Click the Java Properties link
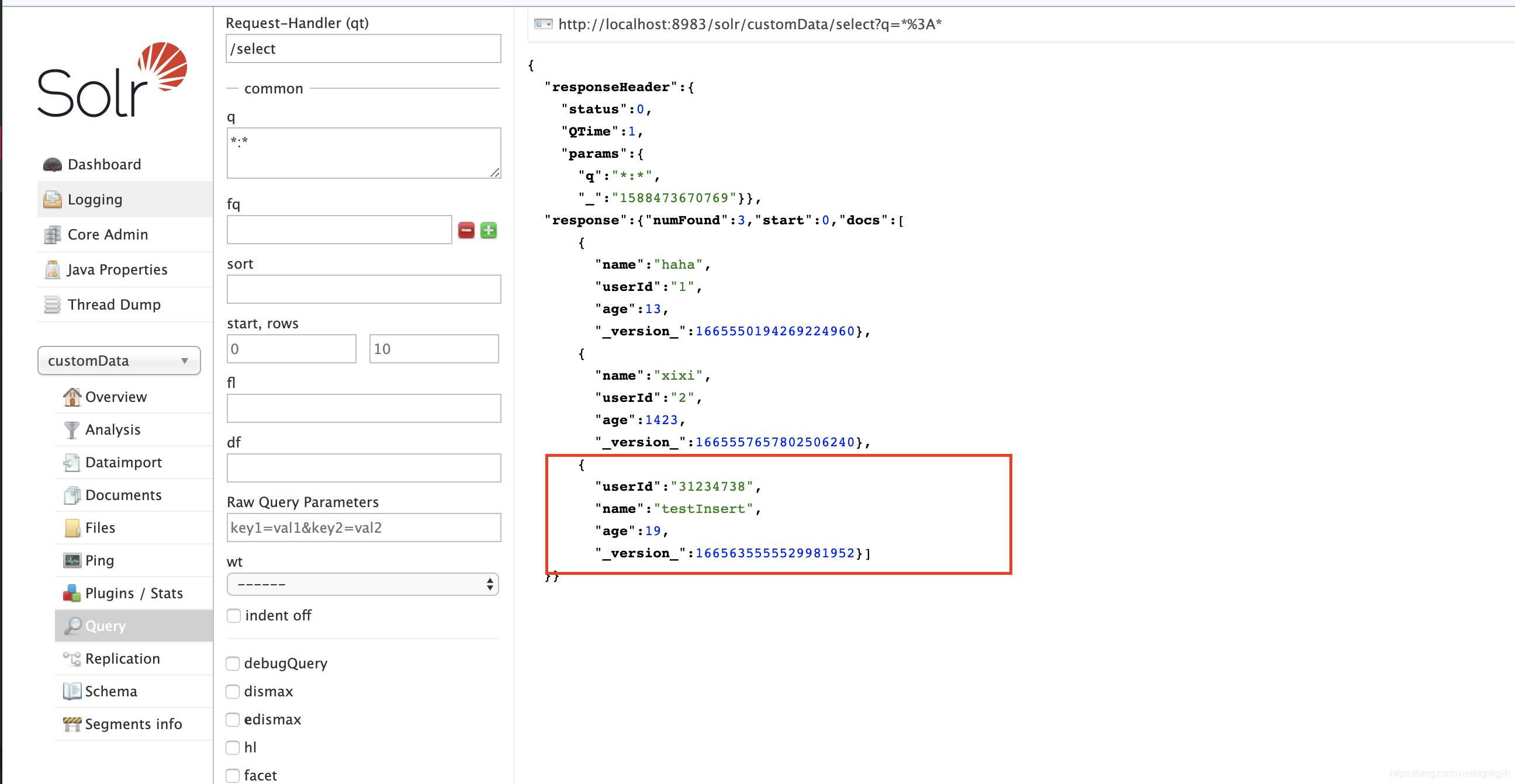The image size is (1515, 784). pos(117,270)
